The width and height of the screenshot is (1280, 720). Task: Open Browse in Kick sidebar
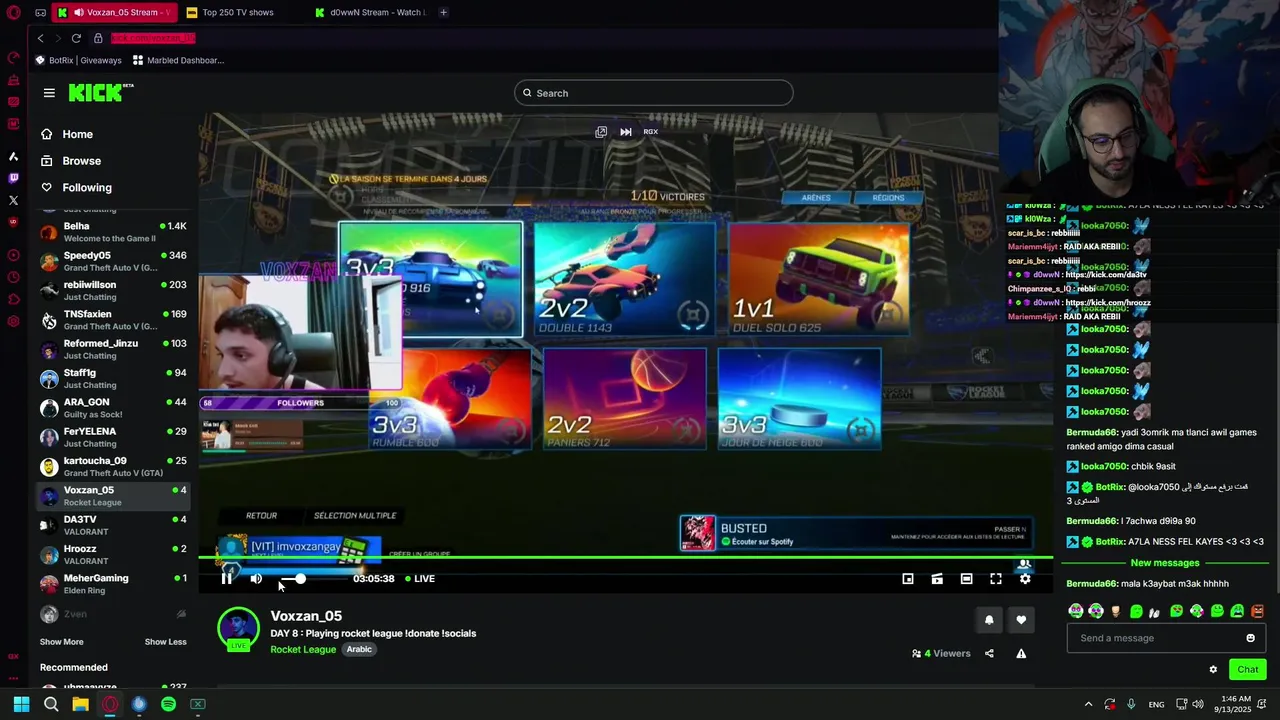pos(70,161)
